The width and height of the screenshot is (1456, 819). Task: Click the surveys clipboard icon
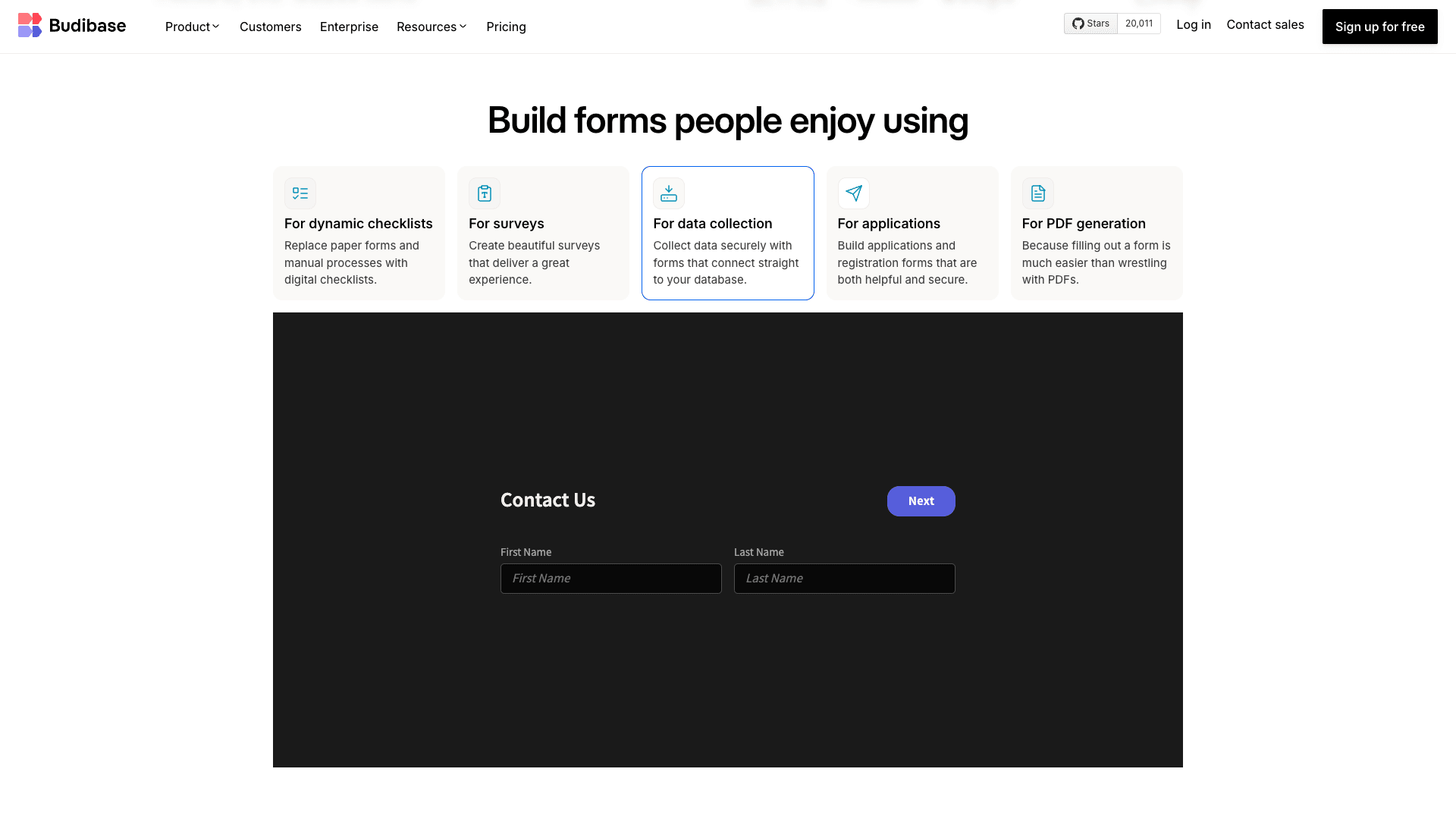click(484, 193)
